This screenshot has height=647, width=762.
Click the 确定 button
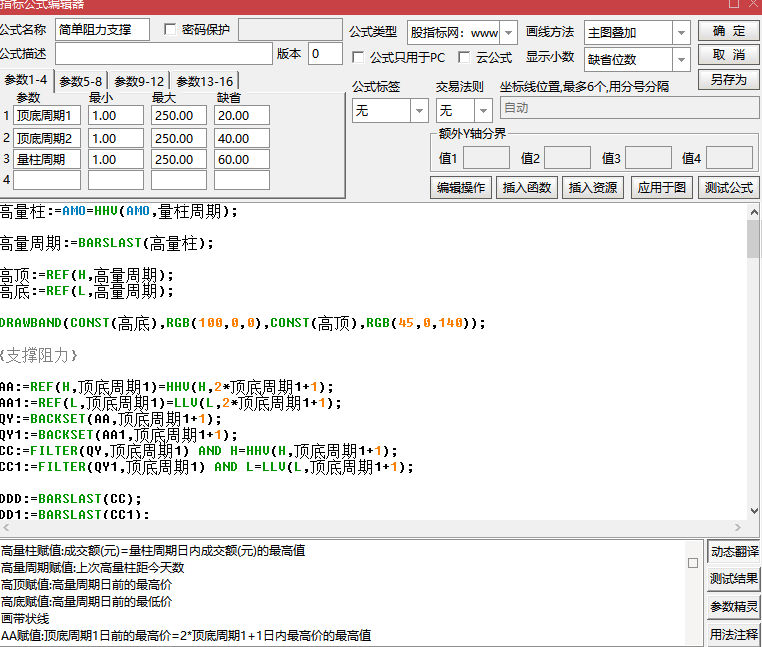click(x=728, y=31)
